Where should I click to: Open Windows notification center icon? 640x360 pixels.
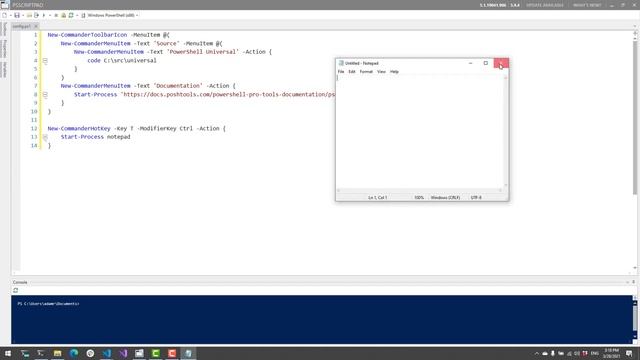point(629,353)
